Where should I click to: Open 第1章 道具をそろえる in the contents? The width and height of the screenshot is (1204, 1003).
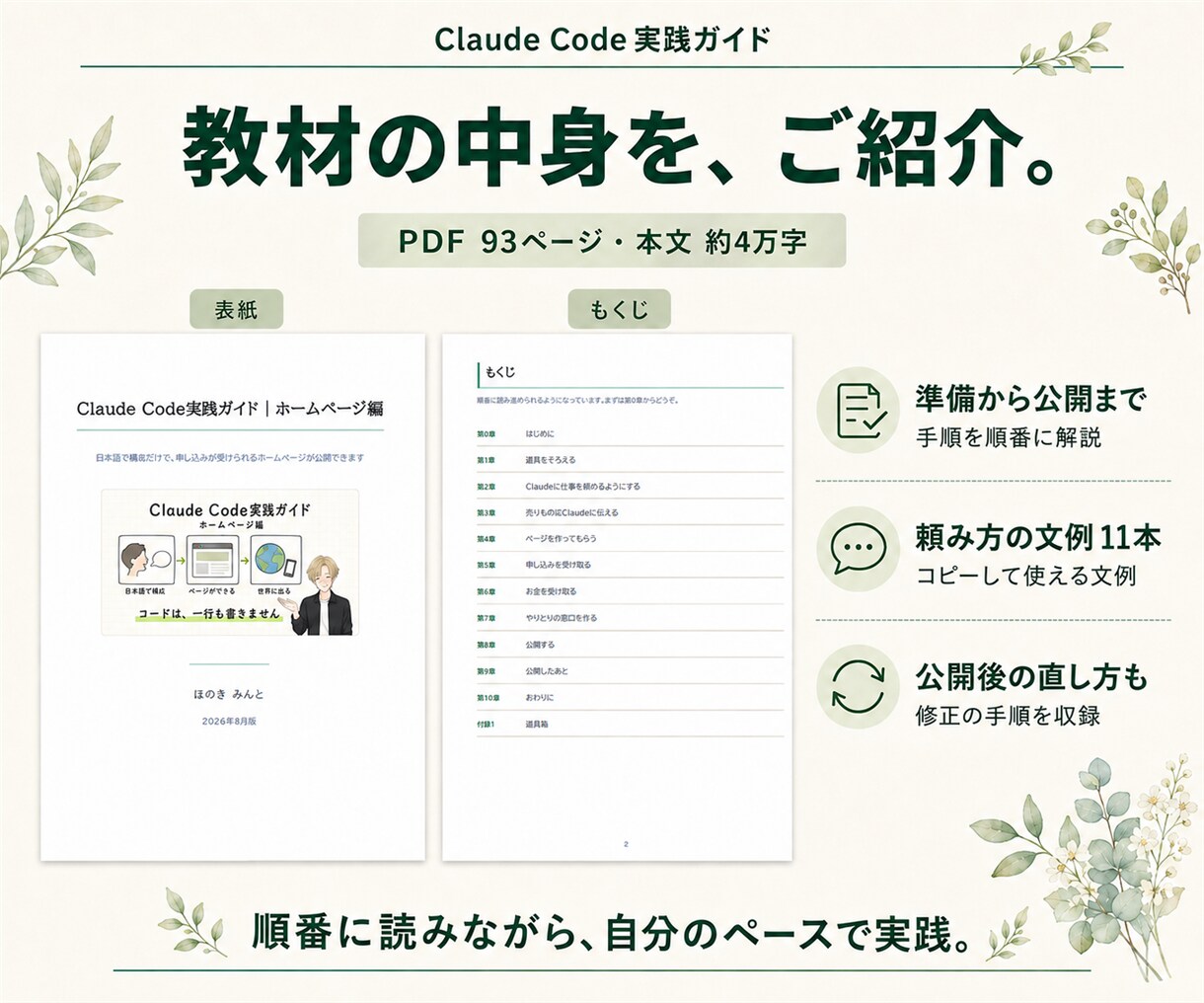630,460
